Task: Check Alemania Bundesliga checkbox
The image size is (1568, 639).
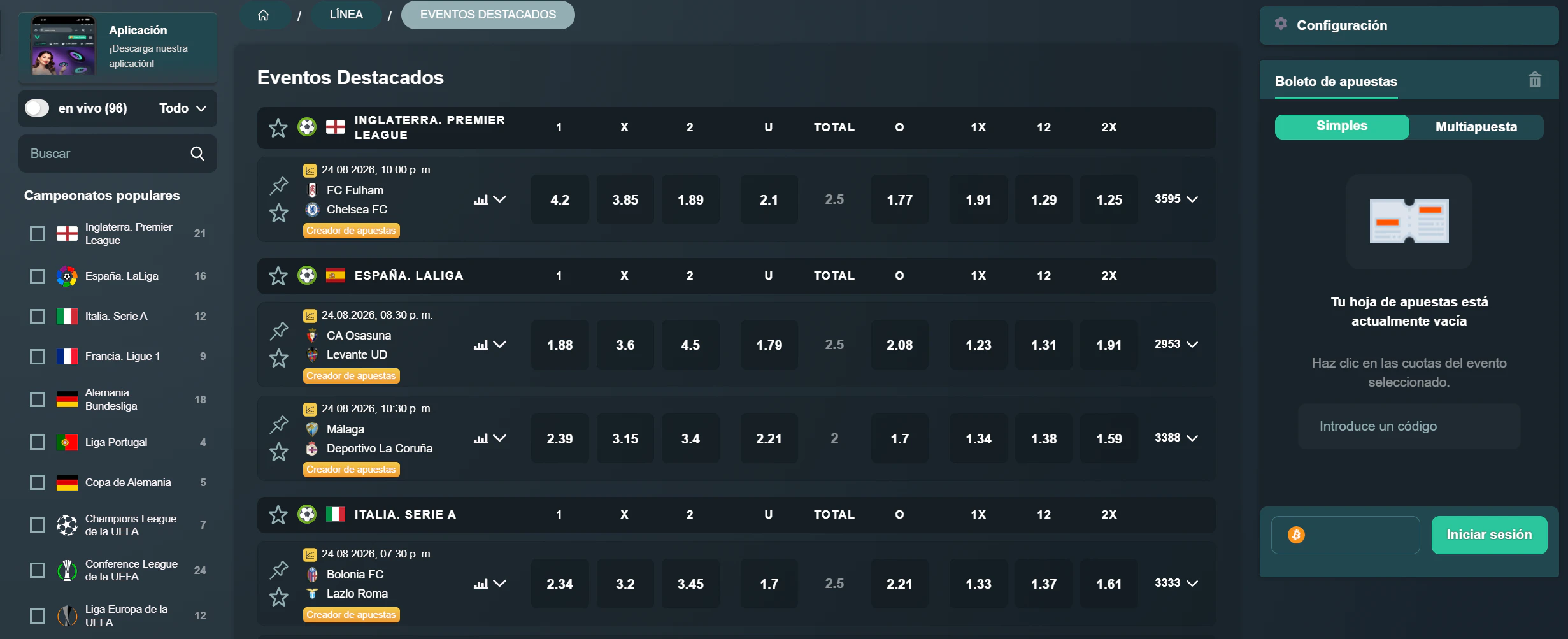Action: pyautogui.click(x=38, y=399)
